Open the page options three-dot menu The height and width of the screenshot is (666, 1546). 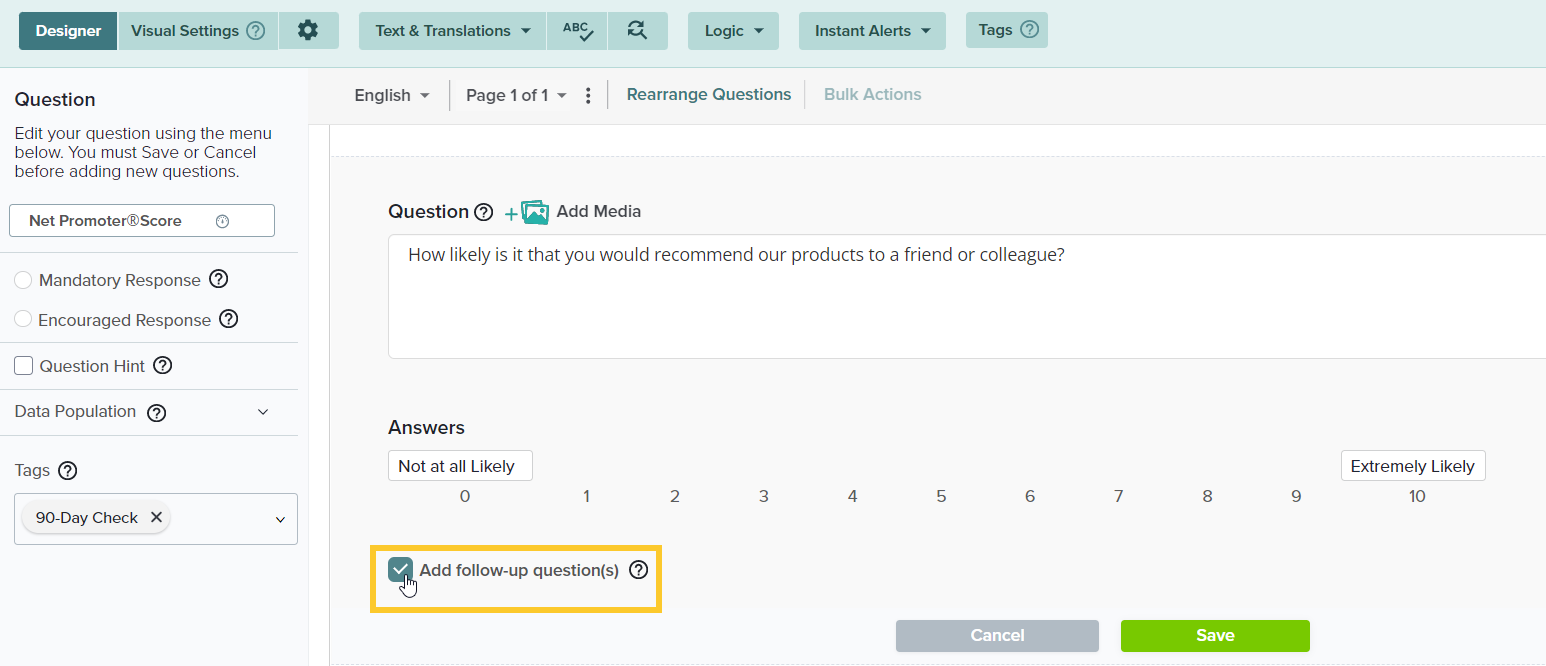(x=588, y=95)
